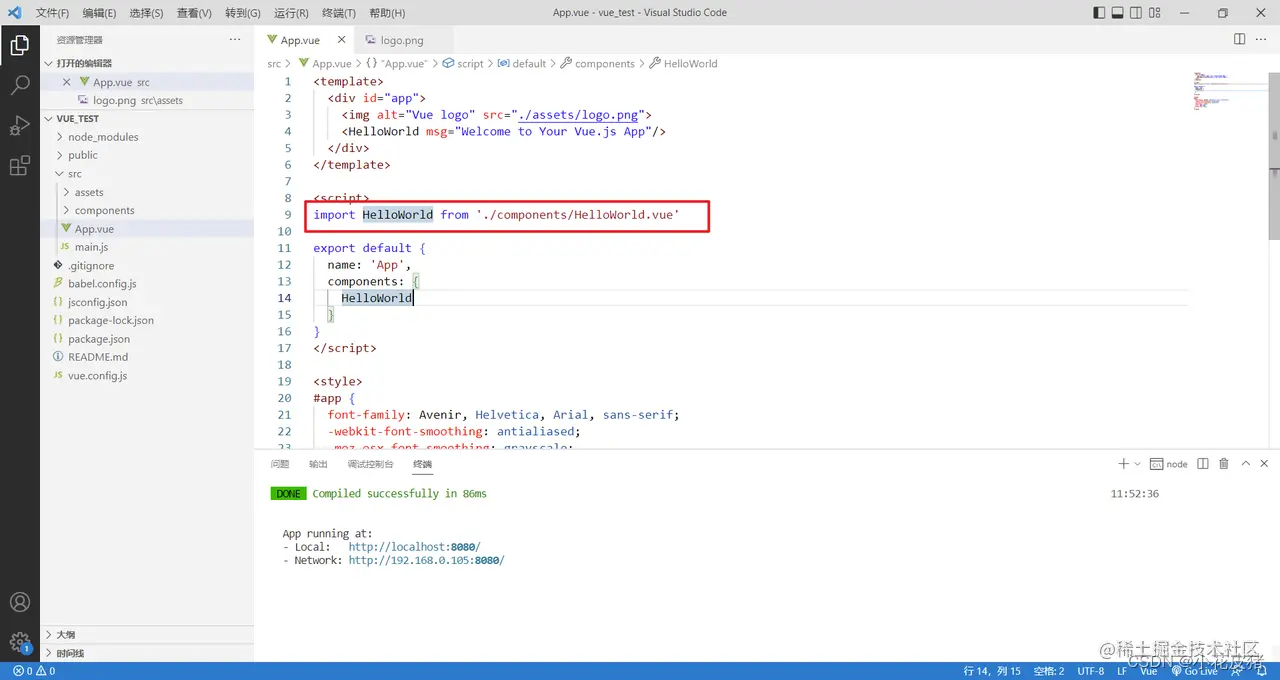This screenshot has height=680, width=1280.
Task: Expand the components folder
Action: (147, 210)
